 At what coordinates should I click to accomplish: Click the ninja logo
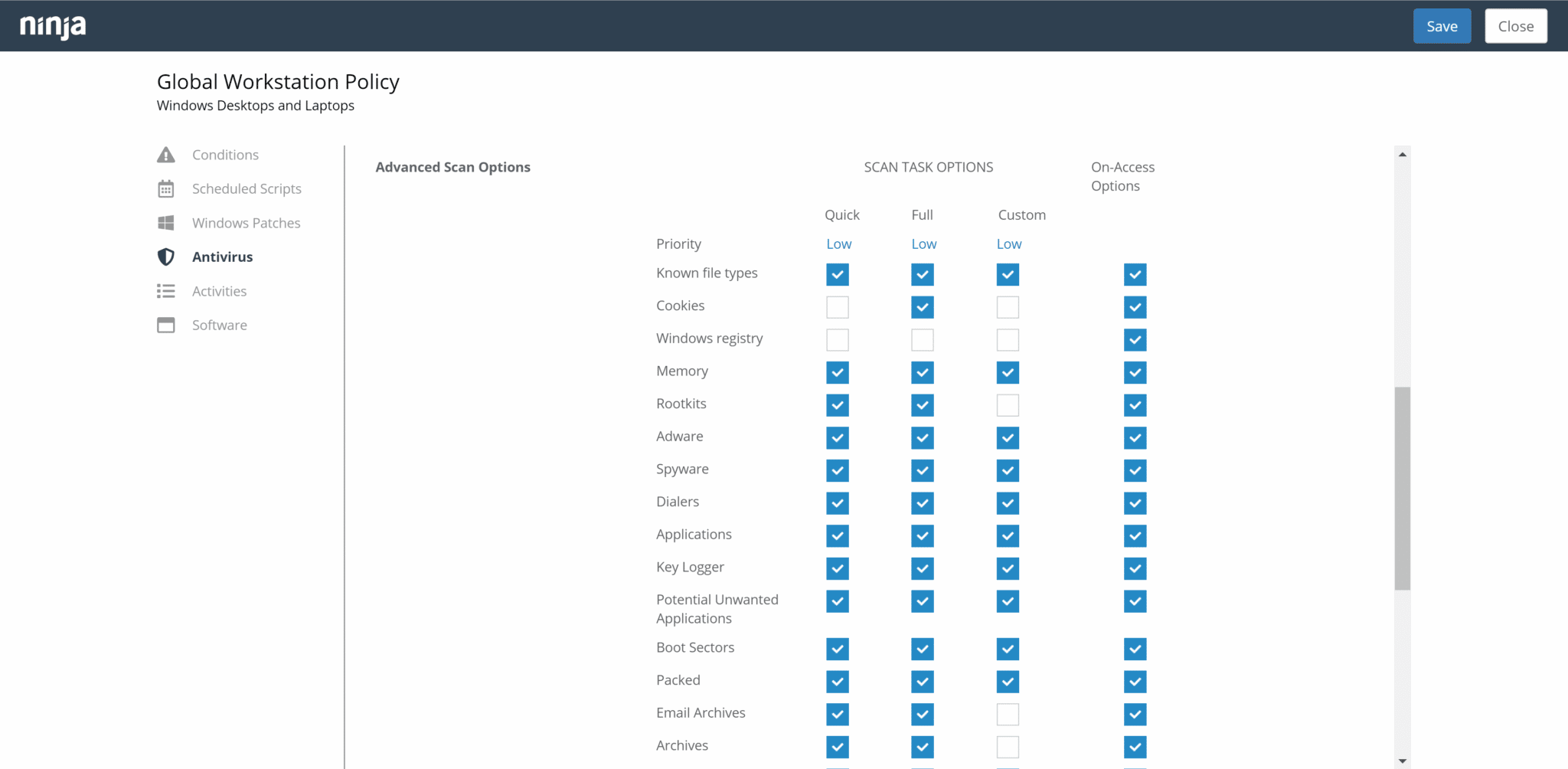click(51, 25)
